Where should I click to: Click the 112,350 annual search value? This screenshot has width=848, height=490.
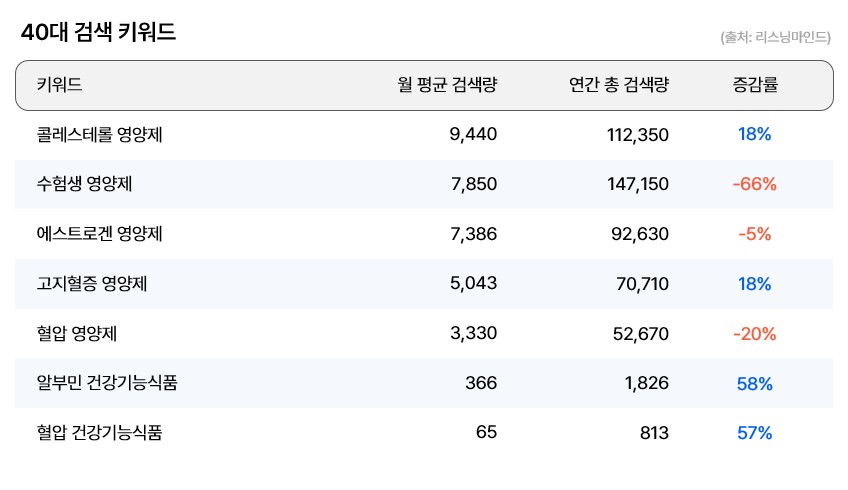click(637, 135)
